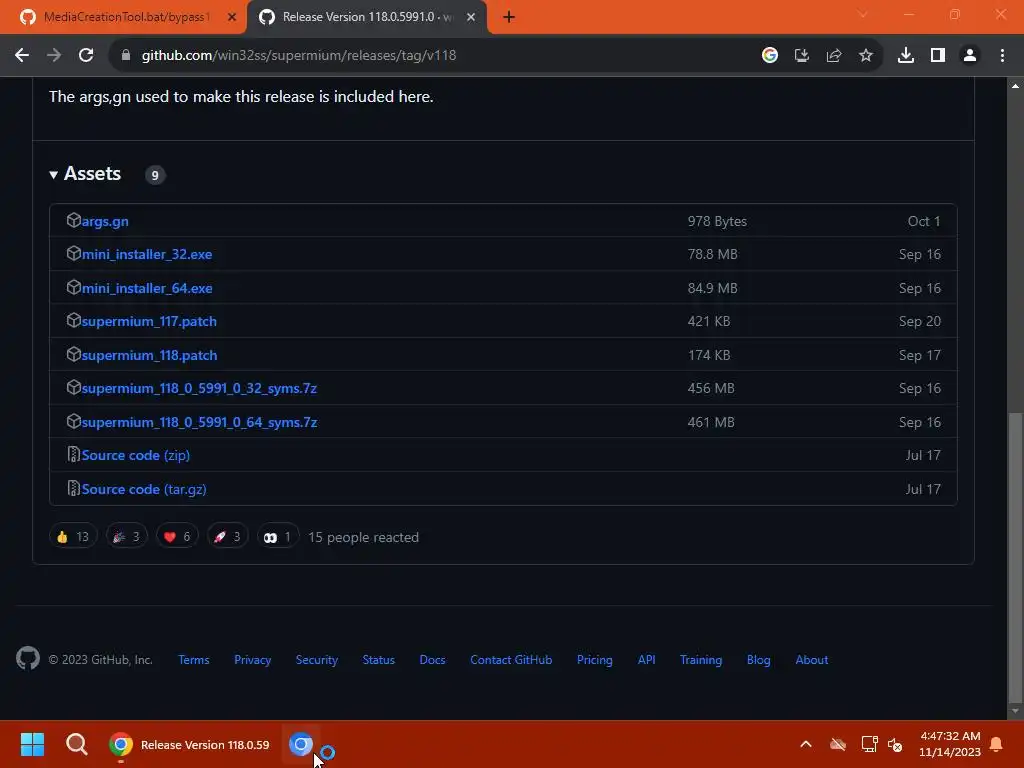
Task: Open the Blog footer link
Action: [x=759, y=660]
